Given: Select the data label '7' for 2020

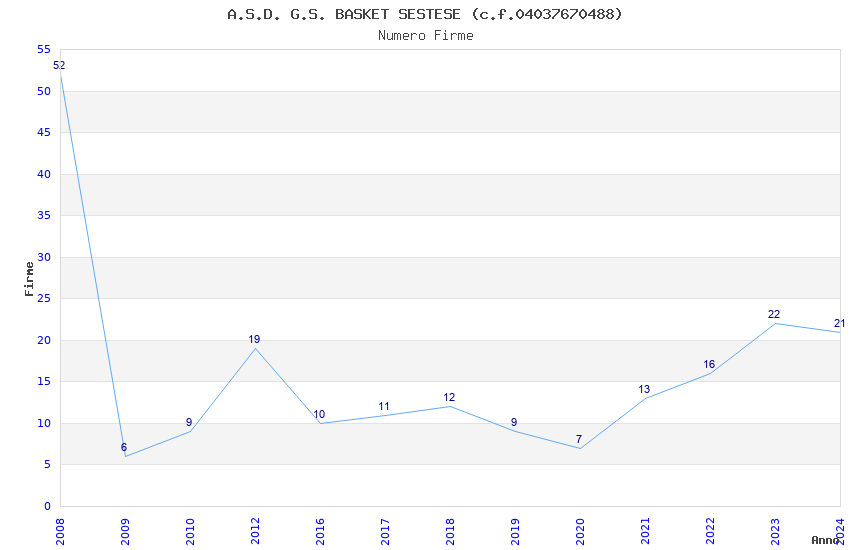Looking at the screenshot, I should tap(579, 439).
